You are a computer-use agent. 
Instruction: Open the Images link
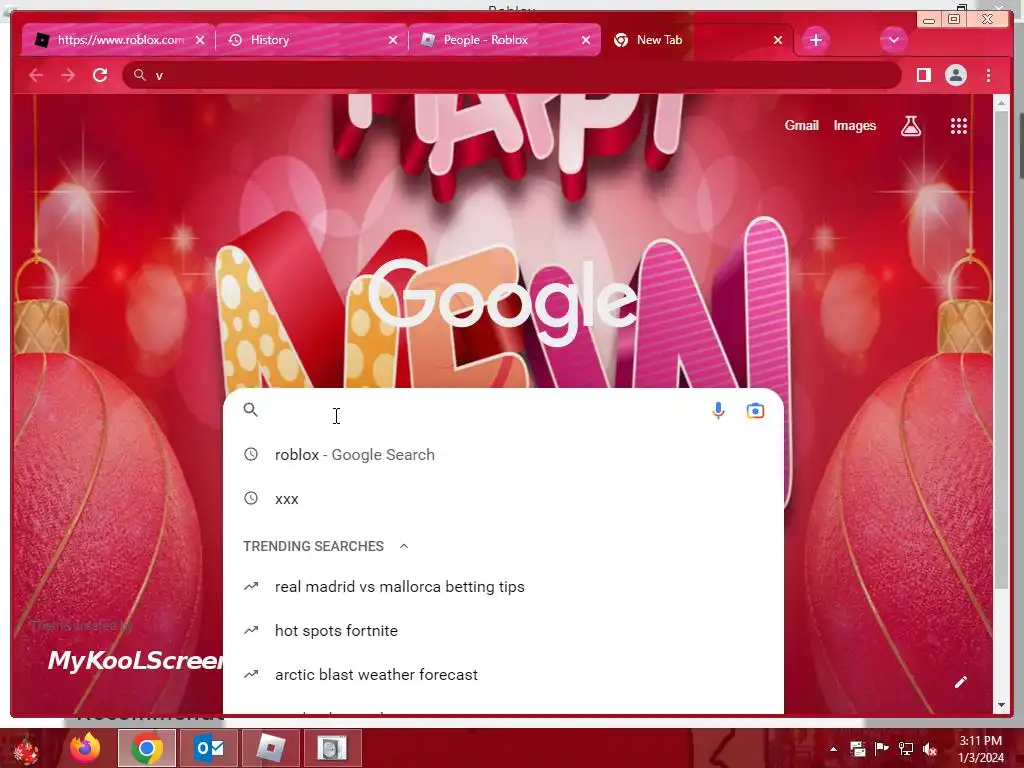tap(854, 125)
